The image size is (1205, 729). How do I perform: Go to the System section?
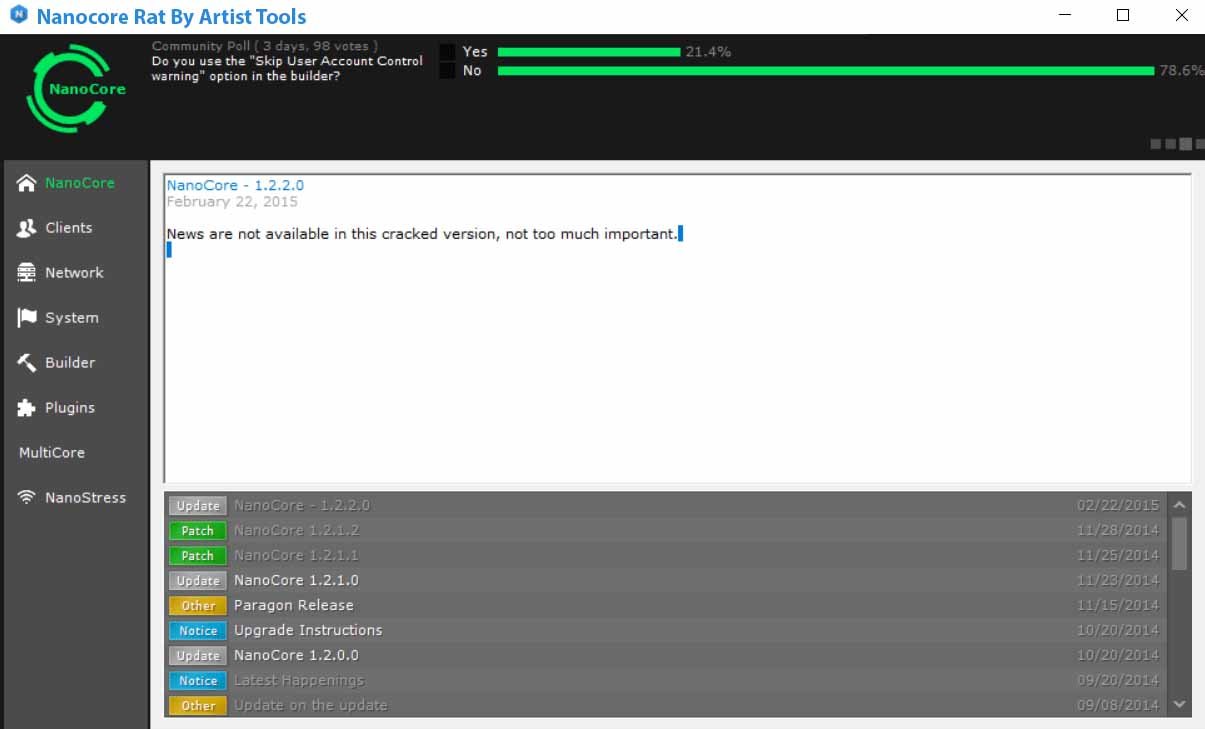(x=74, y=318)
